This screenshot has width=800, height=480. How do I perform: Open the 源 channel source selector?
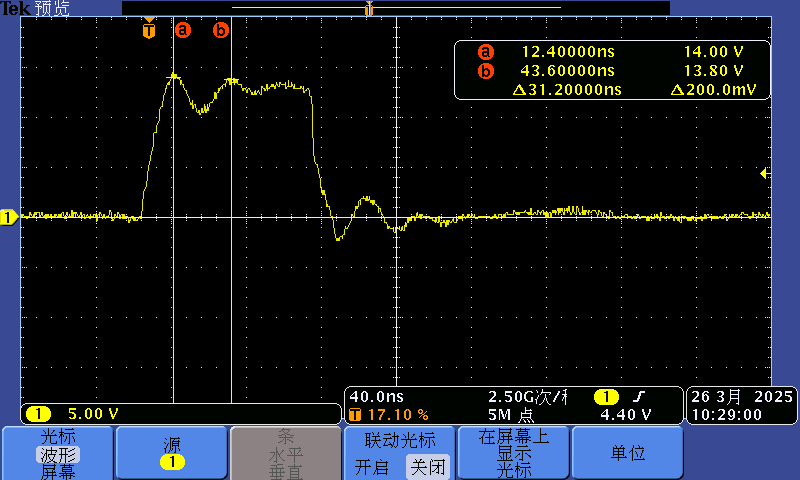tap(172, 453)
